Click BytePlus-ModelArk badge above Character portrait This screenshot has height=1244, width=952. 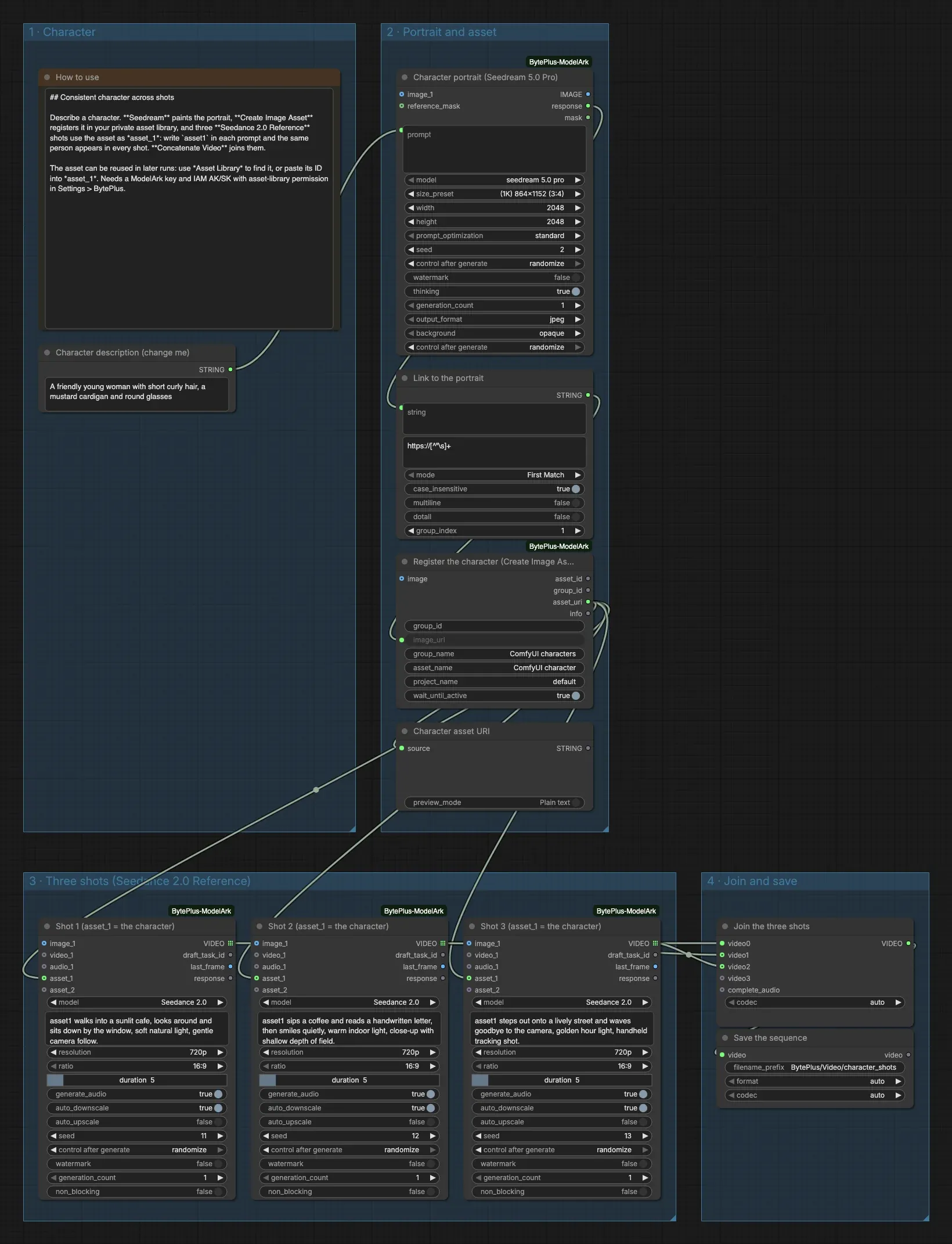click(x=559, y=62)
